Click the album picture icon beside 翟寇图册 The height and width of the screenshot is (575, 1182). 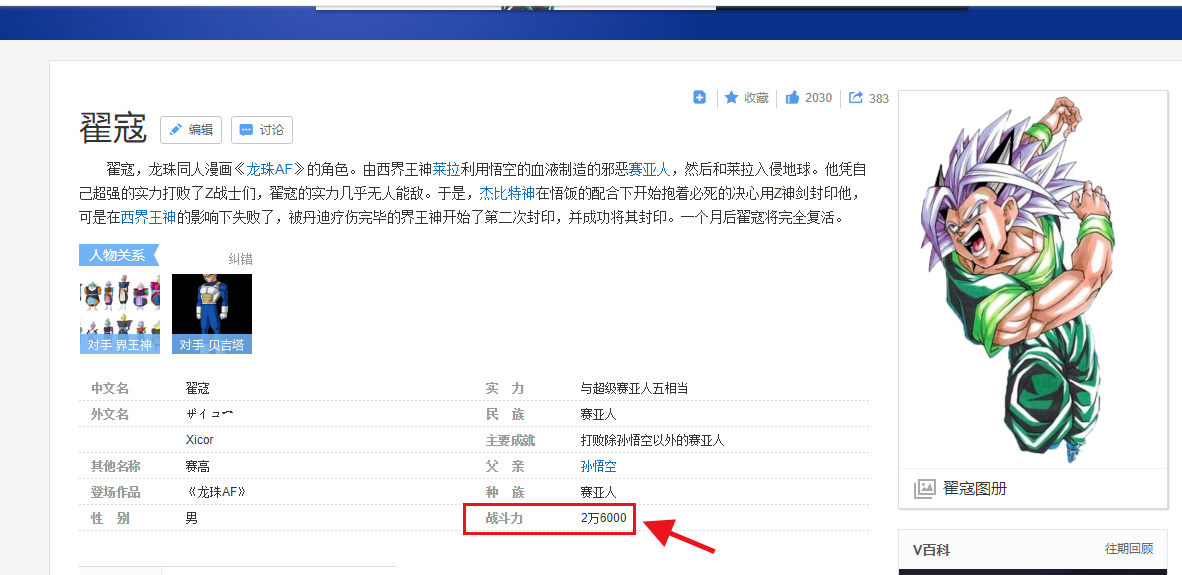(924, 488)
